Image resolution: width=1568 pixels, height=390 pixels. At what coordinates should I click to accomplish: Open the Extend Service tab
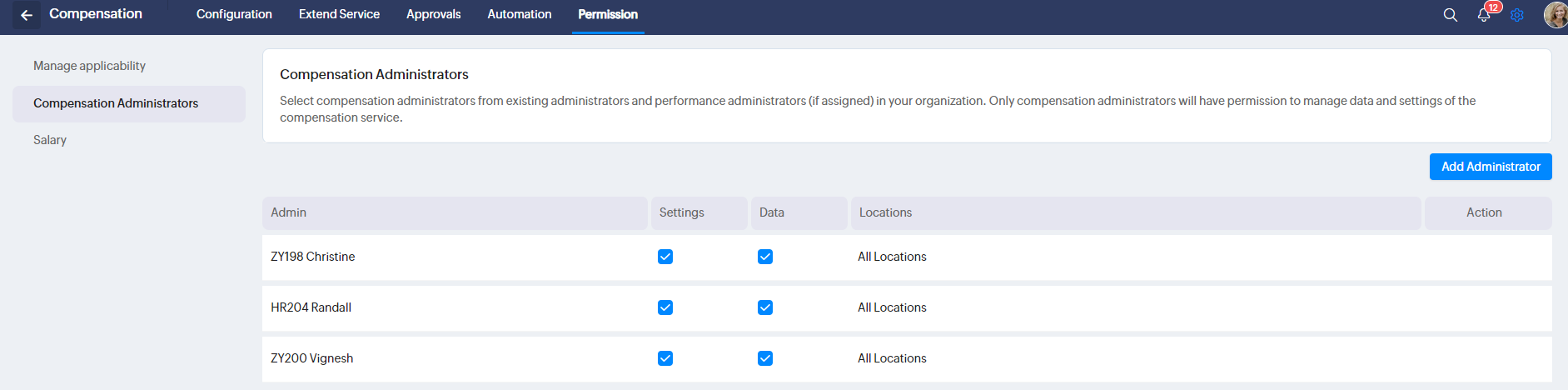tap(339, 15)
